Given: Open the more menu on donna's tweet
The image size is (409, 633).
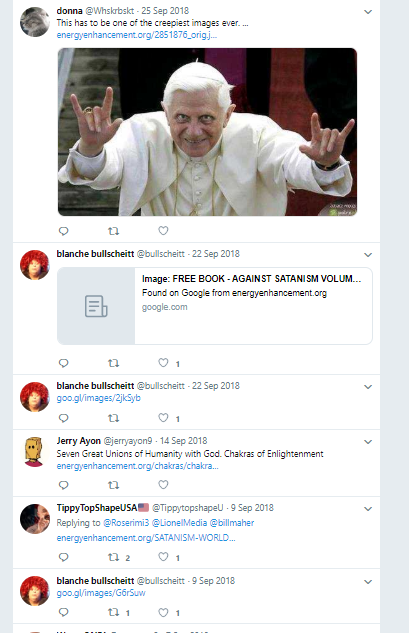Looking at the screenshot, I should coord(368,12).
